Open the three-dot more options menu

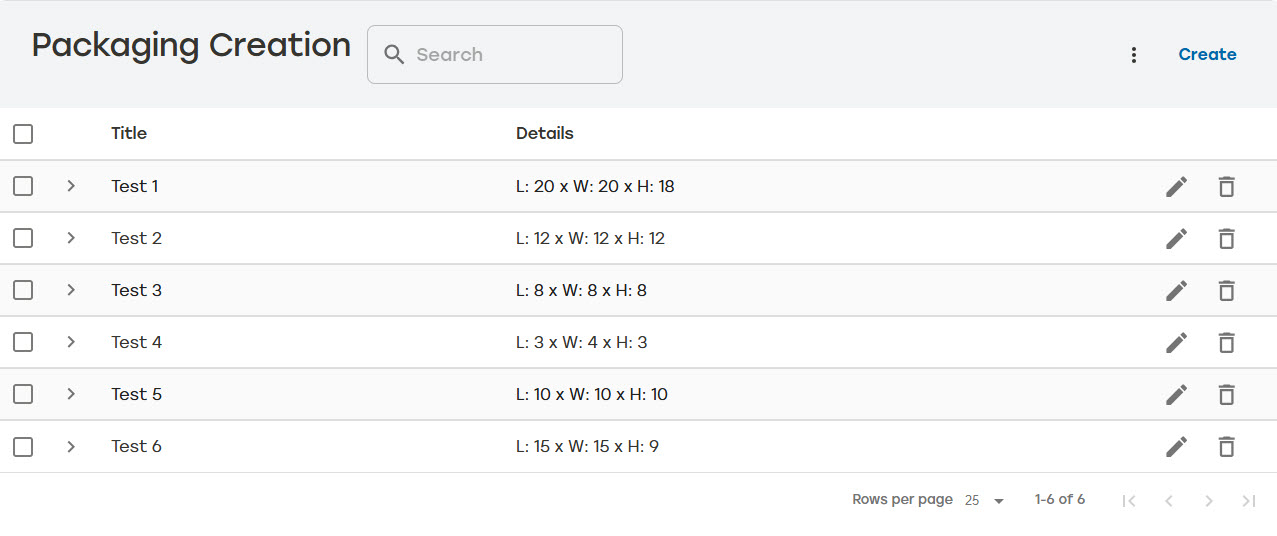point(1134,55)
